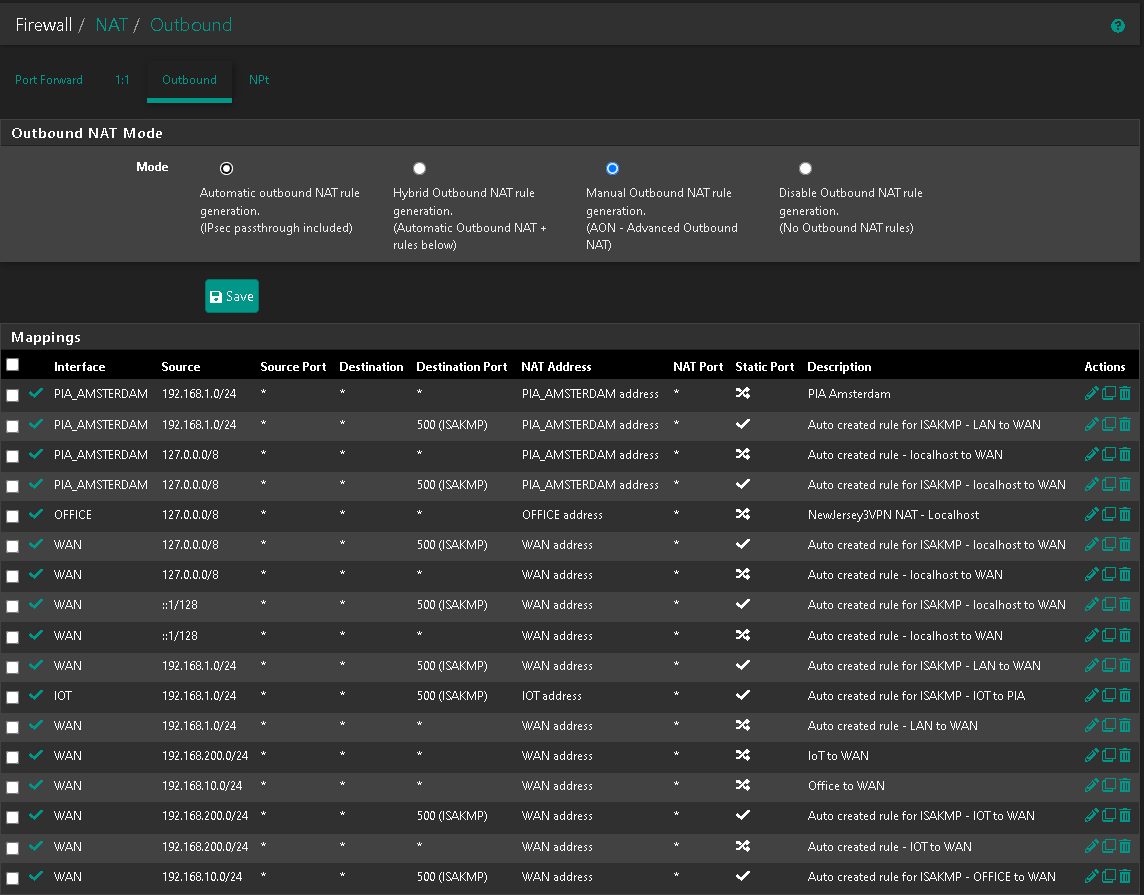Screen dimensions: 1144x895
Task: Tick the select-all checkbox in Mappings header
Action: [12, 365]
